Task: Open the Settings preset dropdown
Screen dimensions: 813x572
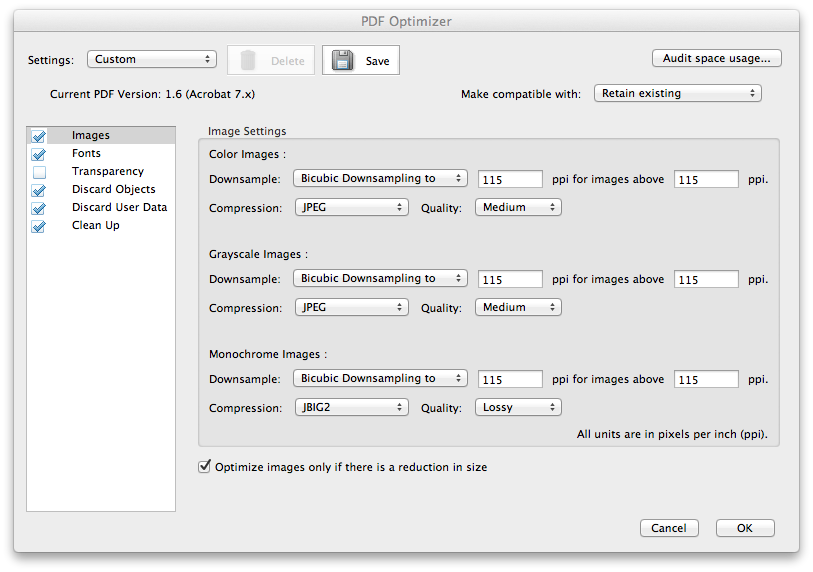Action: point(152,59)
